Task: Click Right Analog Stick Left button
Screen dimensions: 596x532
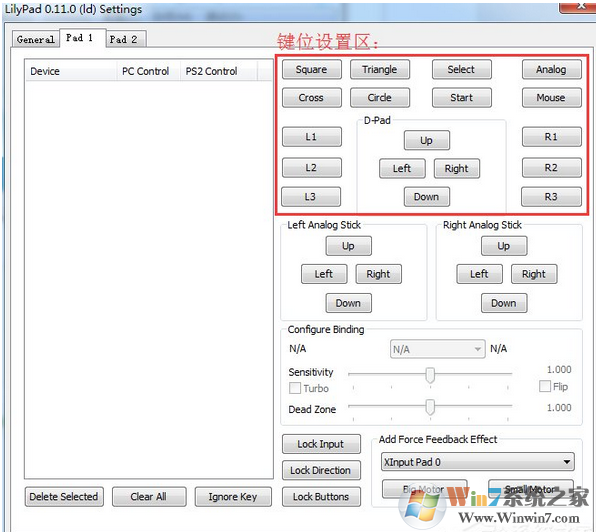Action: click(x=479, y=274)
